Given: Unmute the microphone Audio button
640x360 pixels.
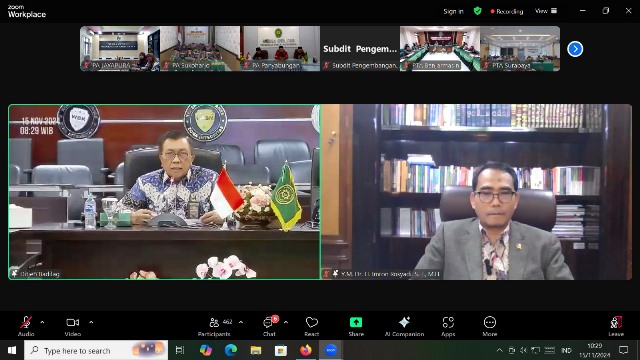Looking at the screenshot, I should pyautogui.click(x=26, y=326).
